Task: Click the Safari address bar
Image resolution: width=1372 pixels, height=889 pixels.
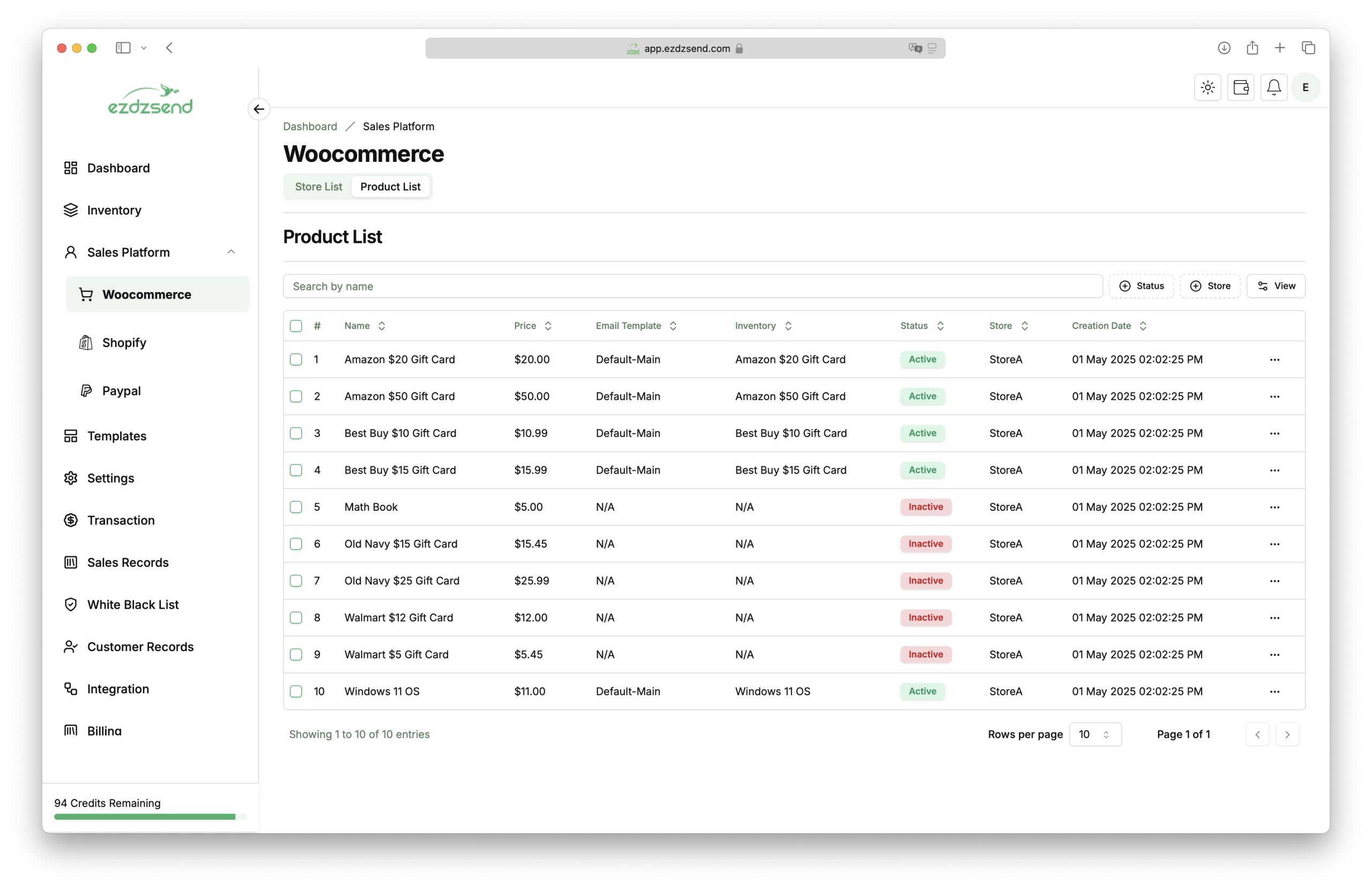Action: pyautogui.click(x=685, y=48)
